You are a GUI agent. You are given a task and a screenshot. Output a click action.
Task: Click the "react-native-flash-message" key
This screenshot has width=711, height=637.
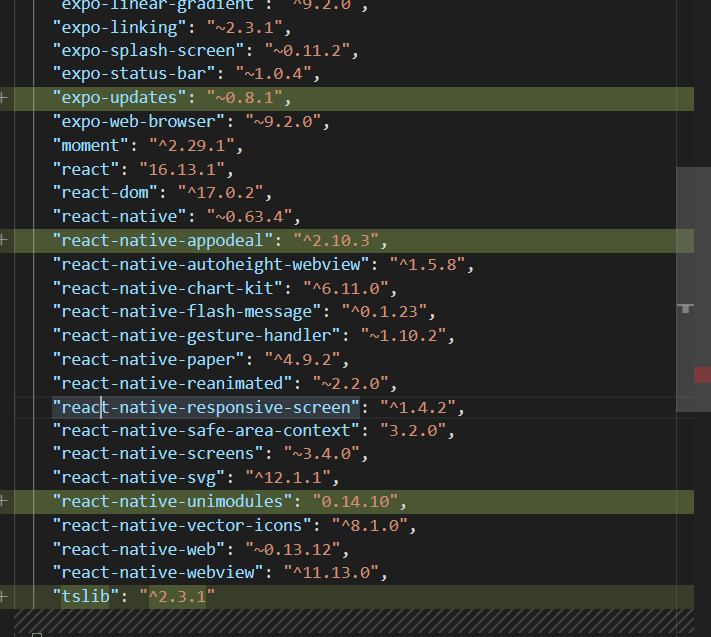[187, 311]
